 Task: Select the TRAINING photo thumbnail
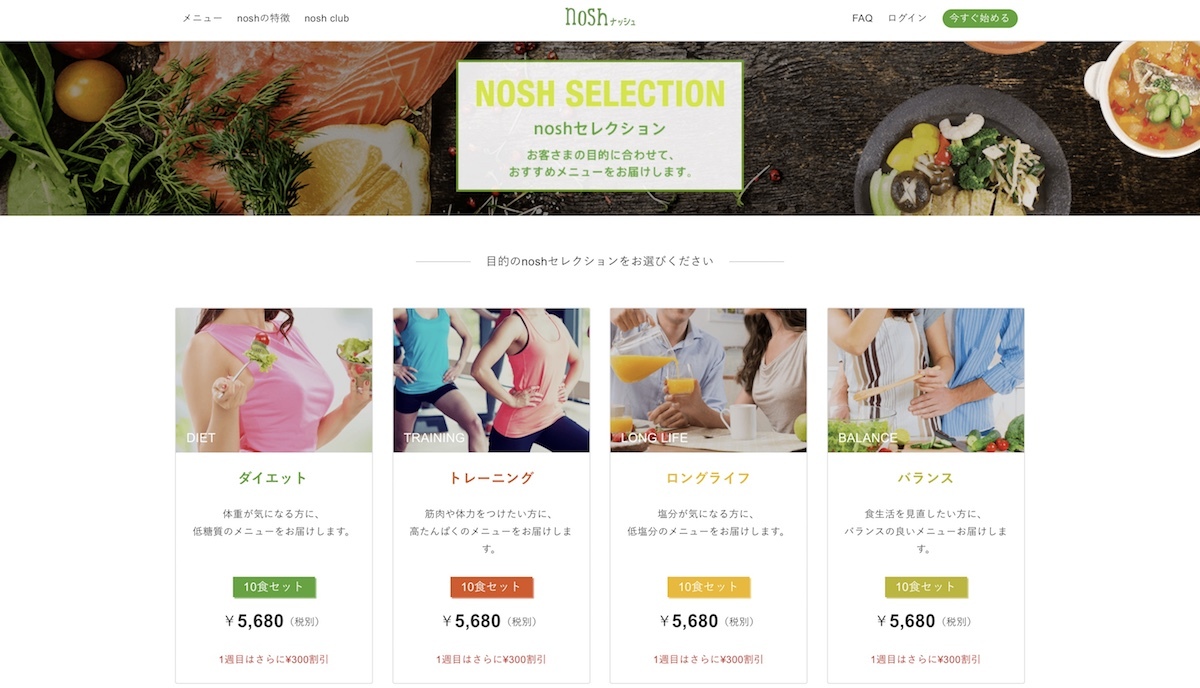(x=491, y=380)
